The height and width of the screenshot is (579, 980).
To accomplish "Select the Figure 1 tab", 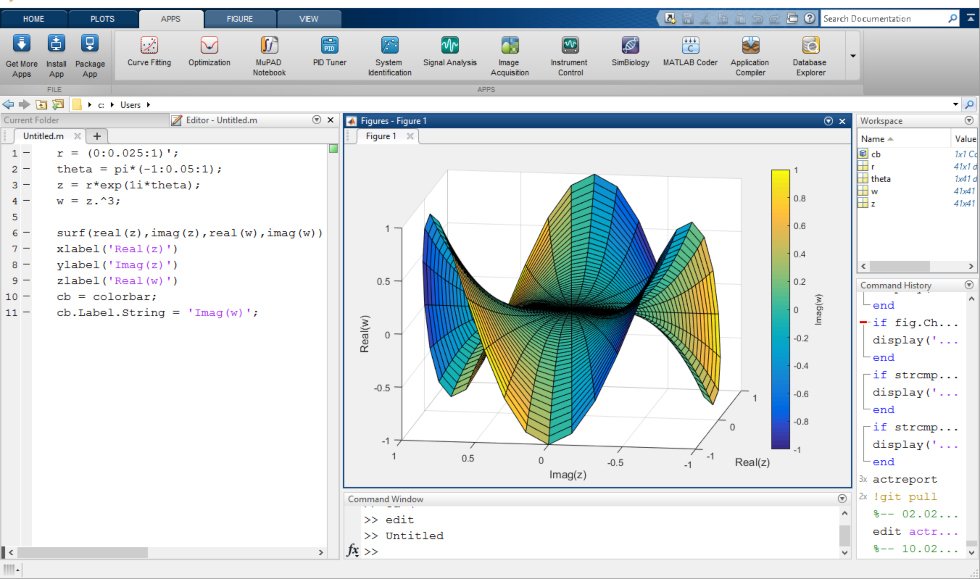I will 381,136.
